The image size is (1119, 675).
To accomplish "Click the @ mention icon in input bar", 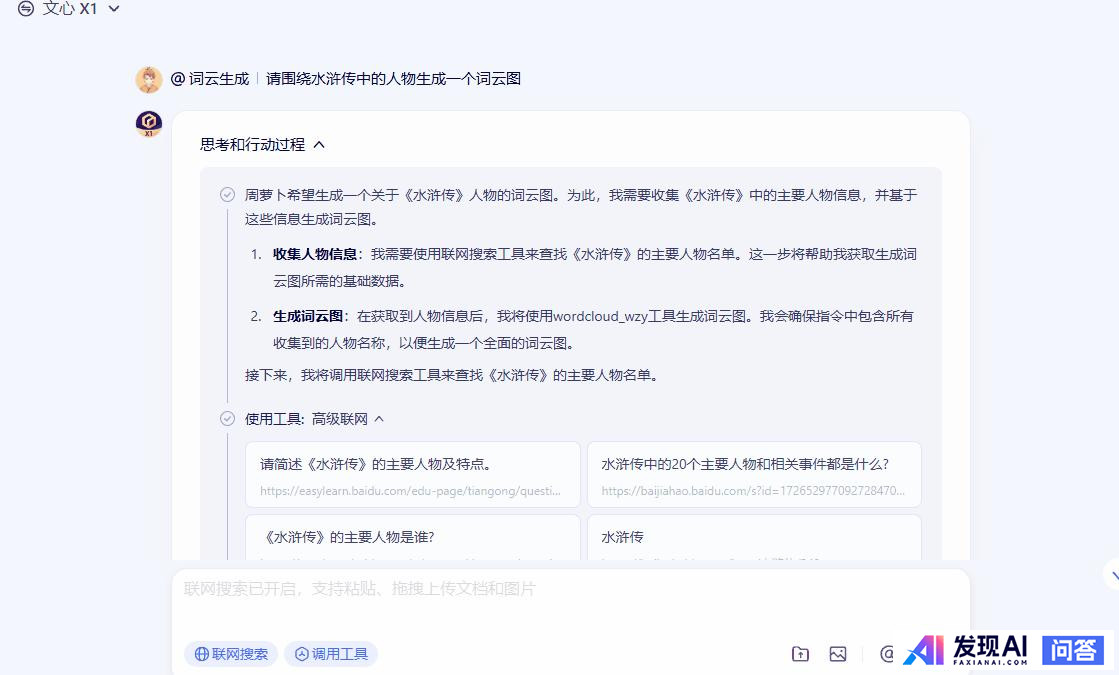I will tap(887, 654).
